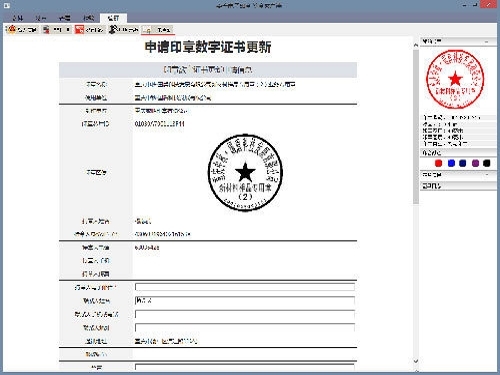Click the last of the four stacked input fields
This screenshot has height=375, width=500.
pyautogui.click(x=245, y=328)
